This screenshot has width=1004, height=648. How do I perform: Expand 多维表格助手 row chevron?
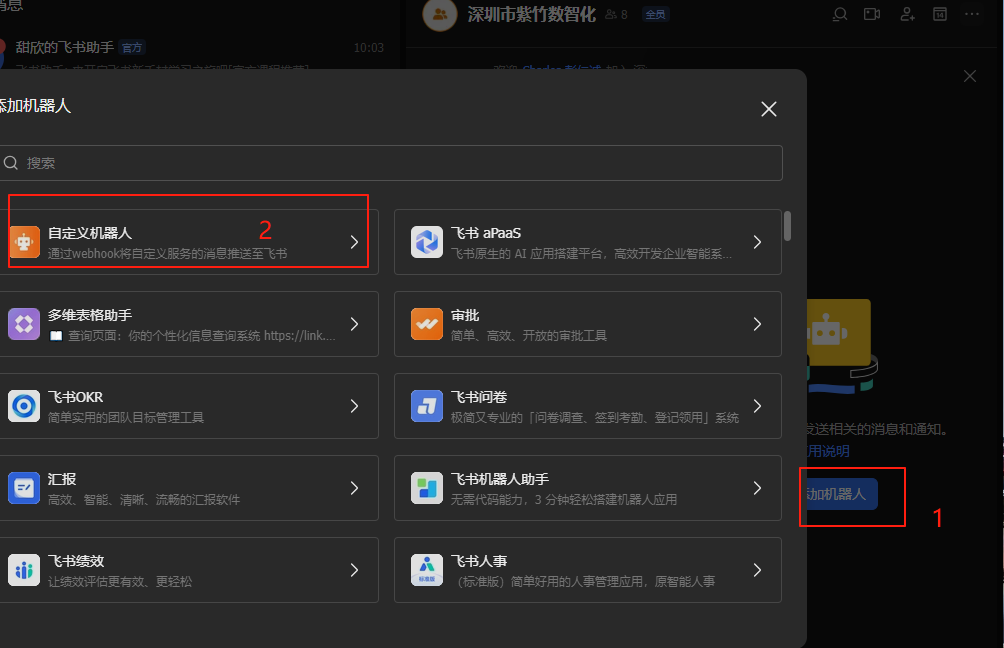click(354, 324)
